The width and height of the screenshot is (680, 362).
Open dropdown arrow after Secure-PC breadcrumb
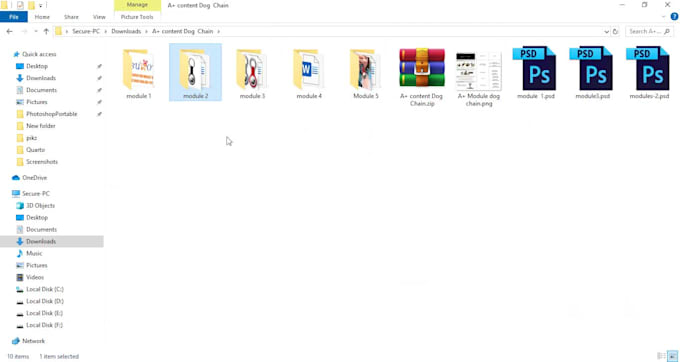click(x=105, y=31)
